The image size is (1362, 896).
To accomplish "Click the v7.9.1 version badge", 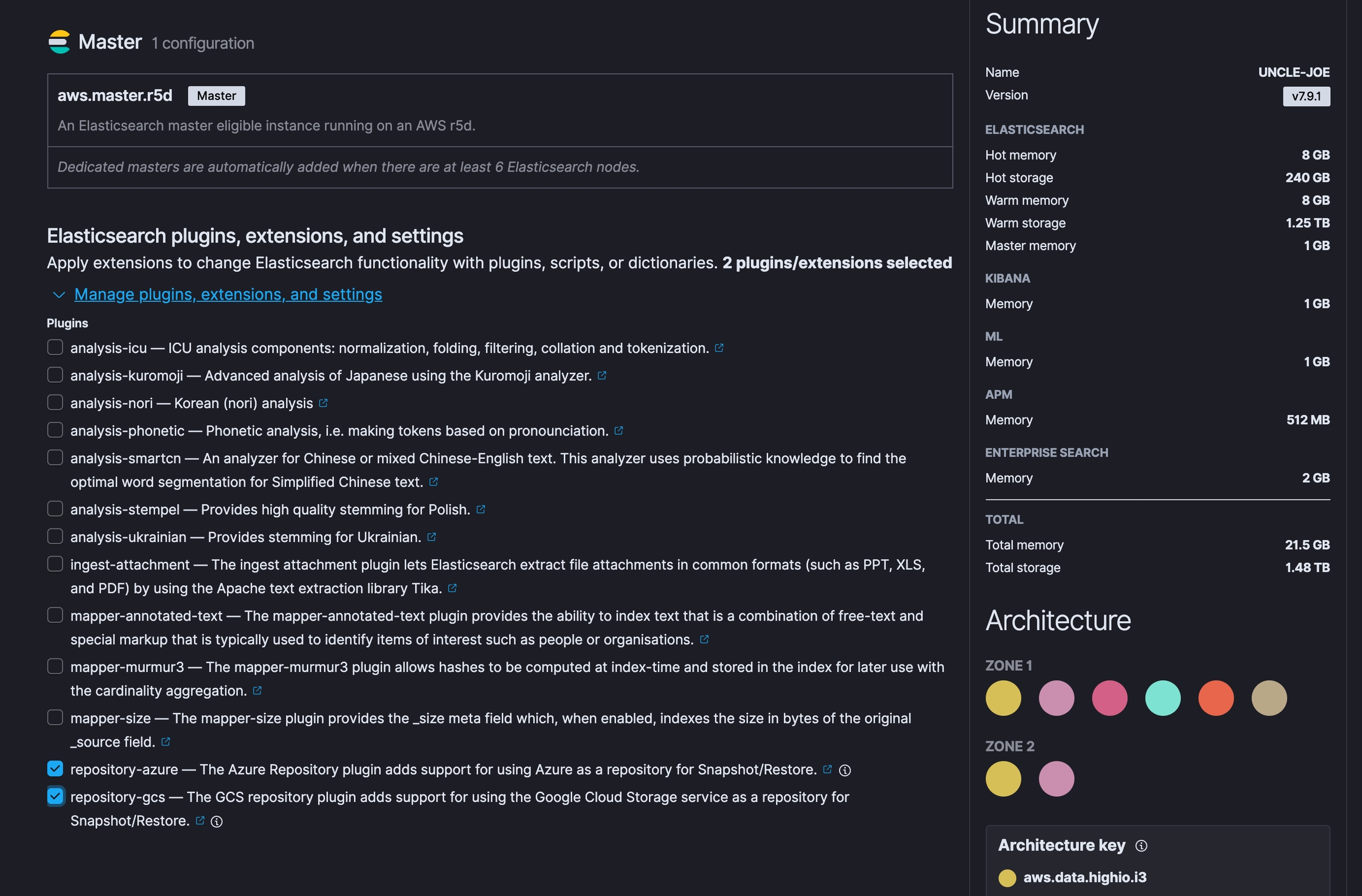I will click(x=1306, y=96).
